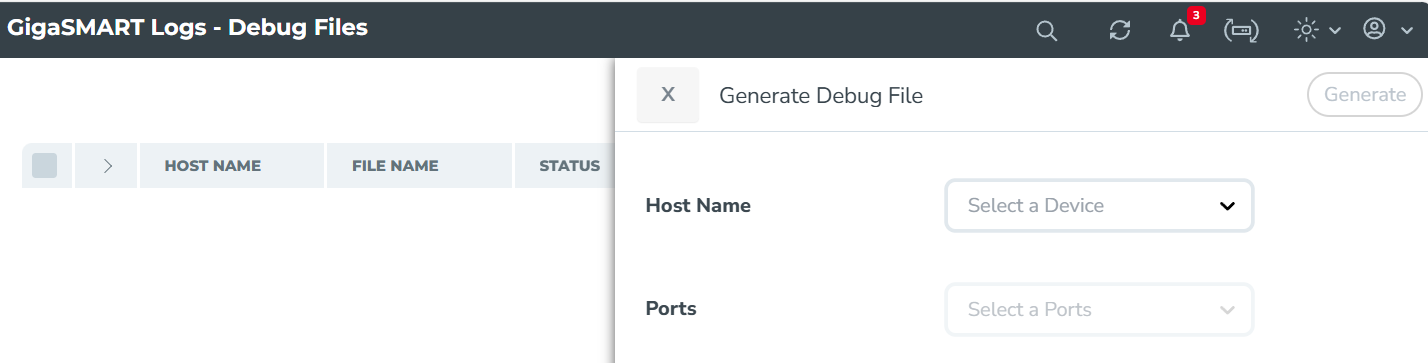Click the Host Name field label

(698, 206)
